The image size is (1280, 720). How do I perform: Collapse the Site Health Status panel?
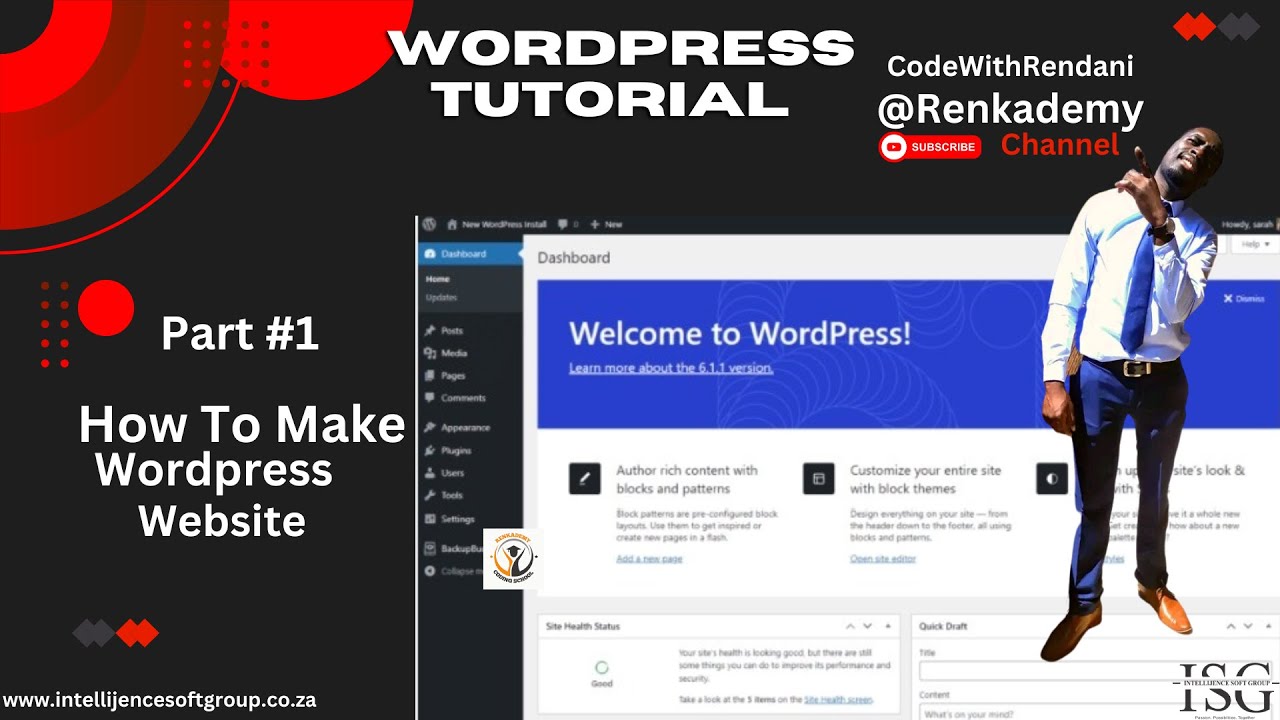[887, 626]
